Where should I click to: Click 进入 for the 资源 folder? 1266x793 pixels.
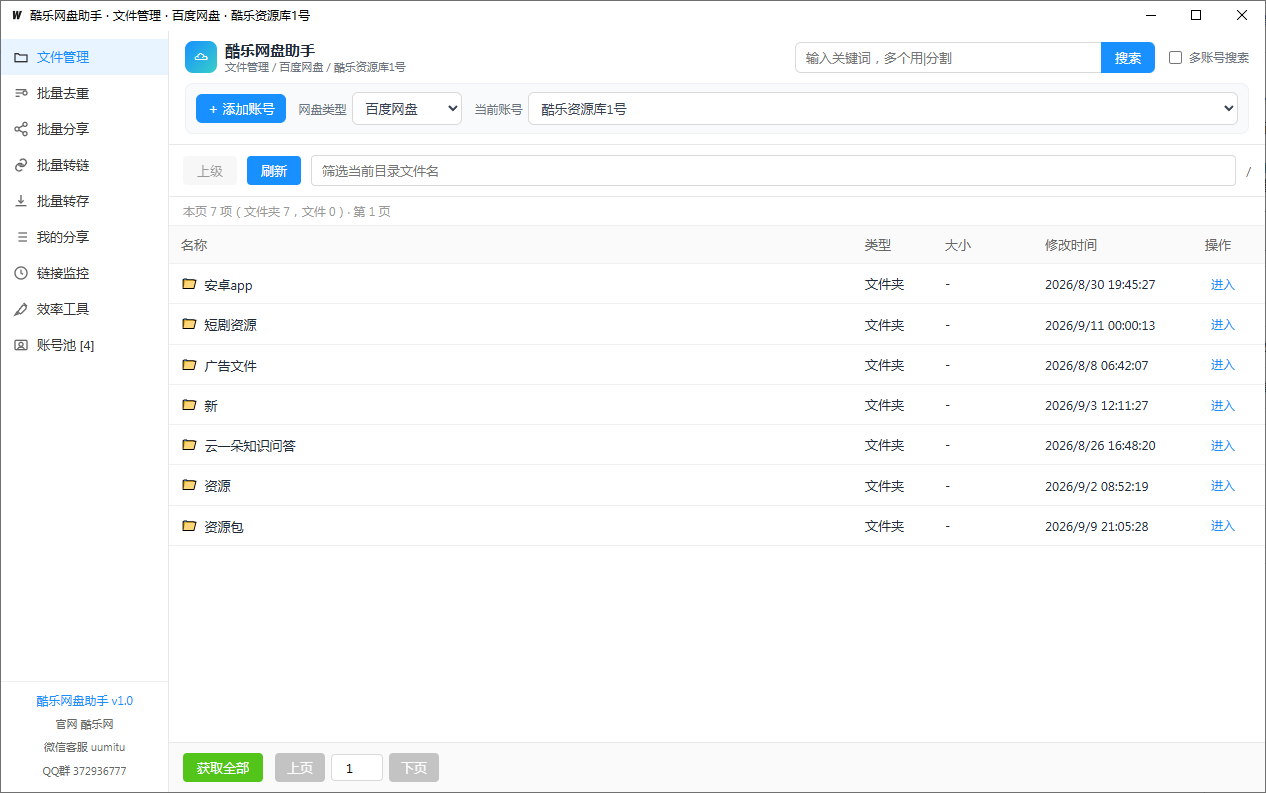pyautogui.click(x=1223, y=485)
